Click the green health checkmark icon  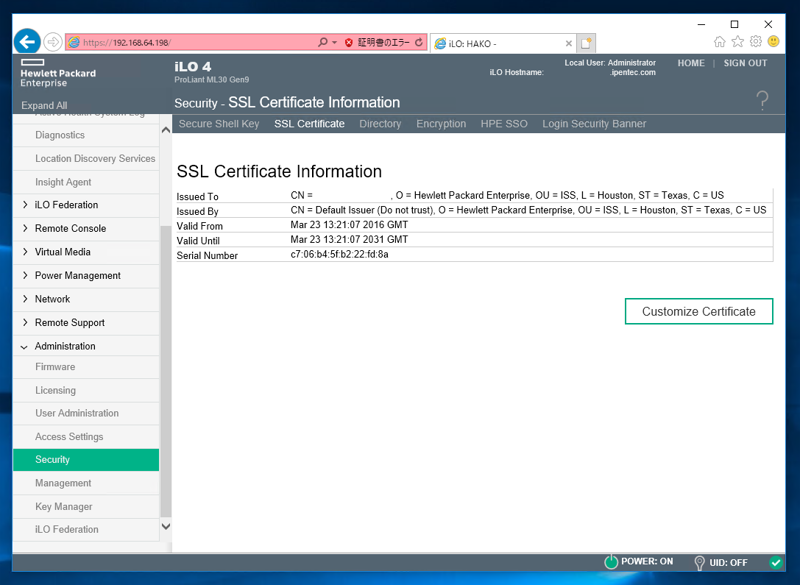pos(776,563)
